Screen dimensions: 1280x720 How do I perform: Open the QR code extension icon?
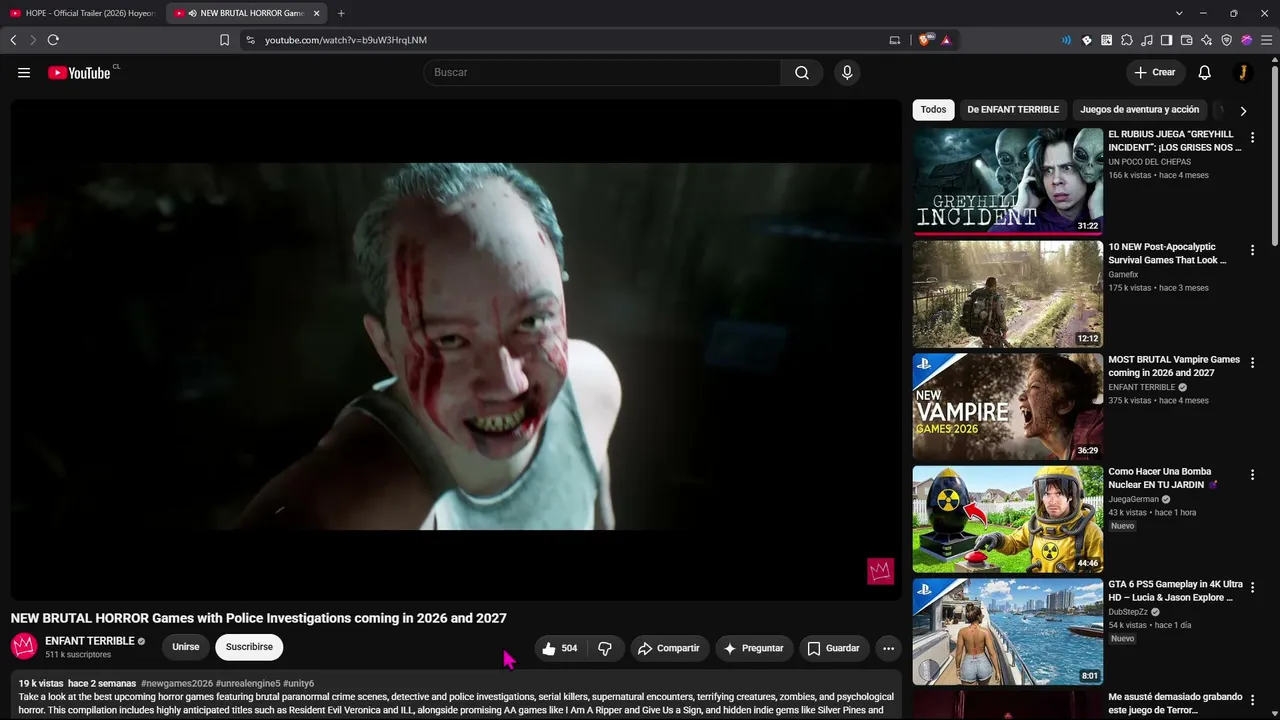pyautogui.click(x=1107, y=40)
